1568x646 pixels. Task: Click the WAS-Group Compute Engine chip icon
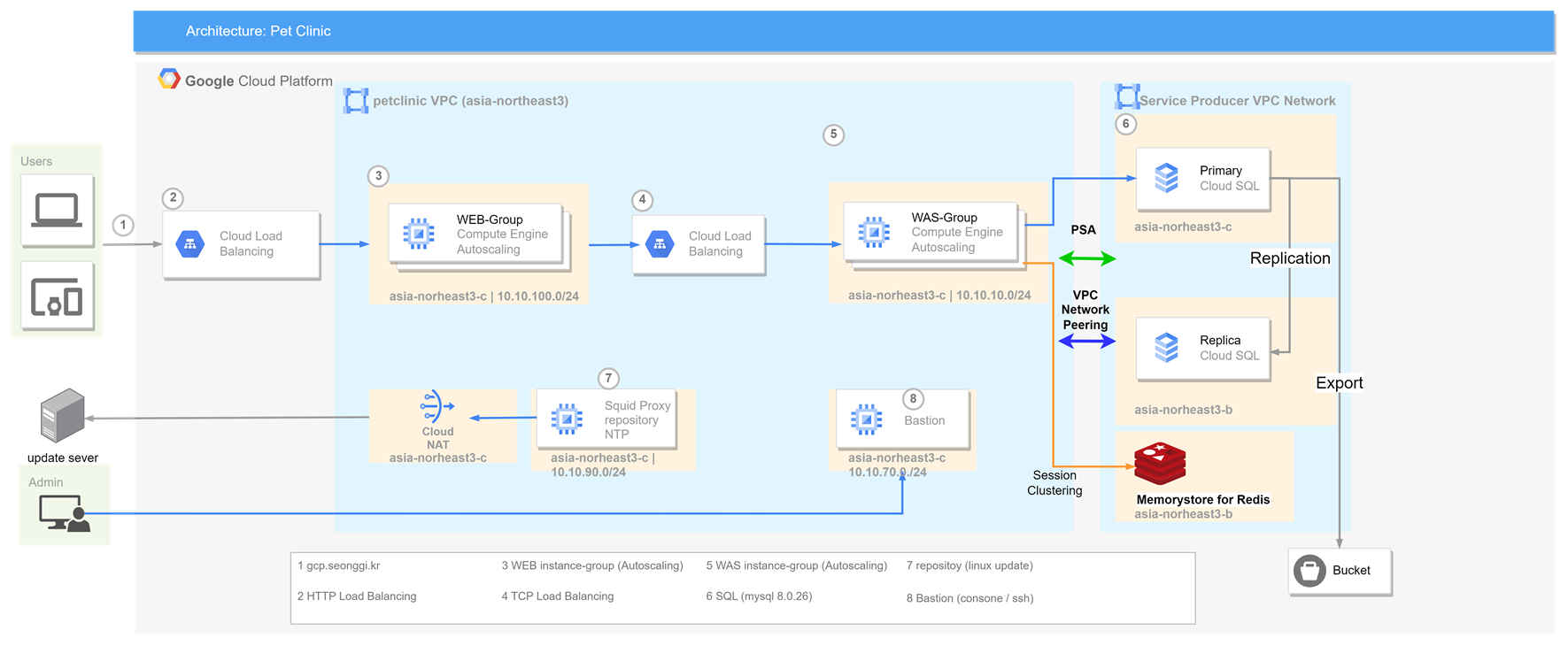tap(874, 232)
